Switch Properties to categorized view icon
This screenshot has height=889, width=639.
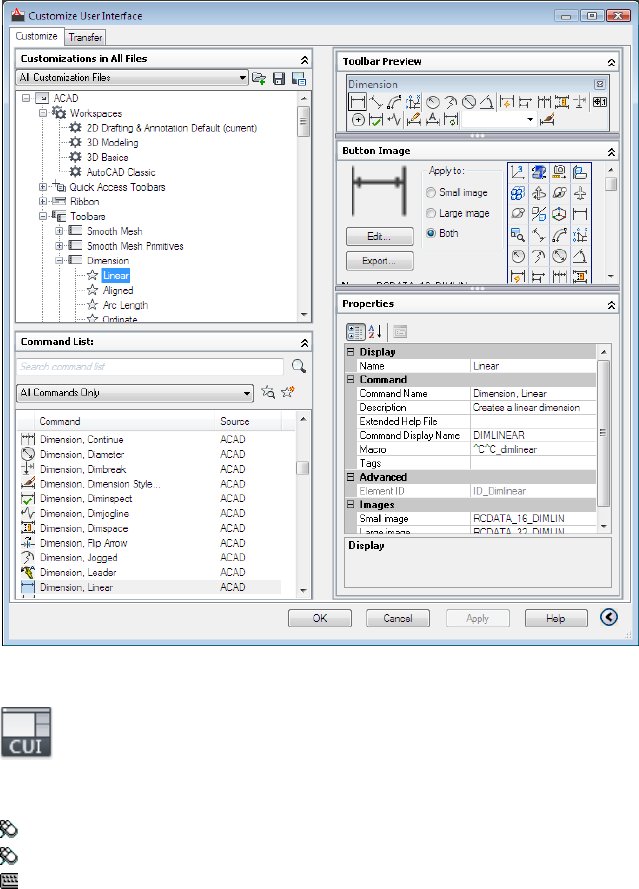pyautogui.click(x=356, y=332)
